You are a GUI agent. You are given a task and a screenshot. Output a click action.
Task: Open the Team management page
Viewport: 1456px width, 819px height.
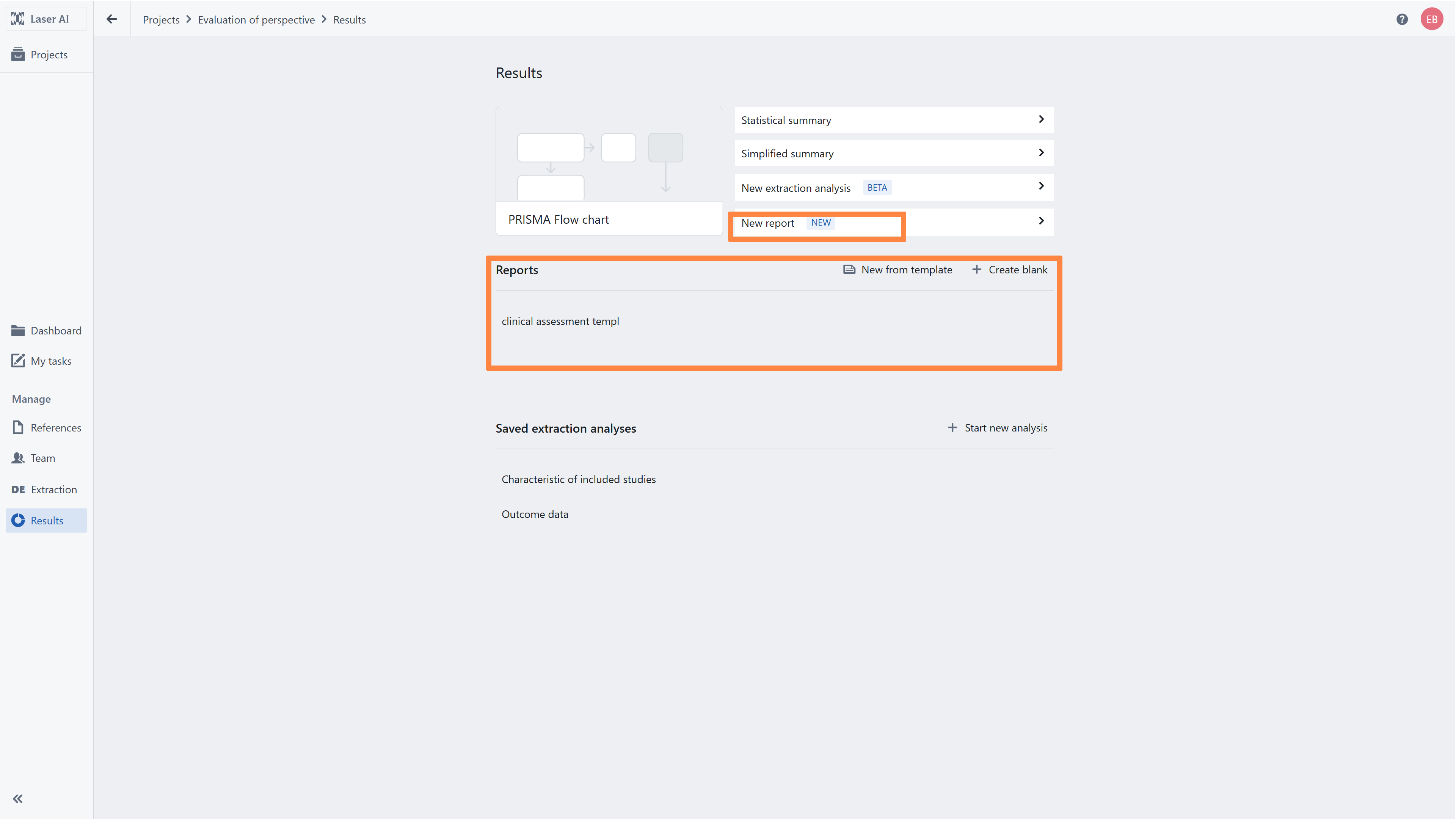(42, 458)
